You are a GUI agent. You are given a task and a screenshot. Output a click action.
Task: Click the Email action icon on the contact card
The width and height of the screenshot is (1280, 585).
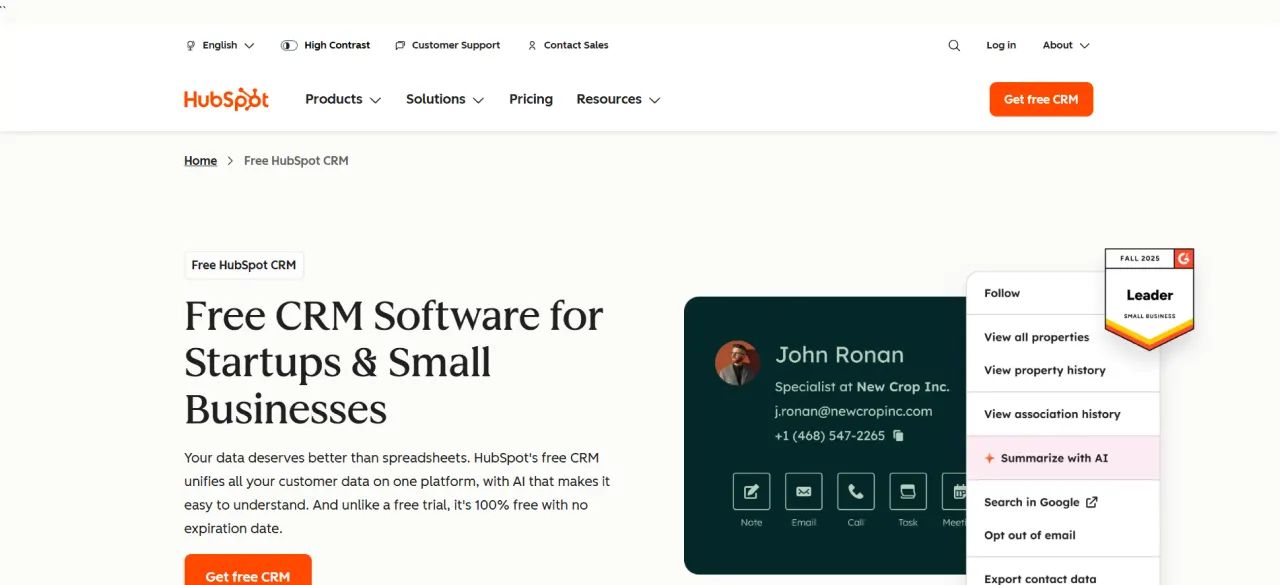803,492
